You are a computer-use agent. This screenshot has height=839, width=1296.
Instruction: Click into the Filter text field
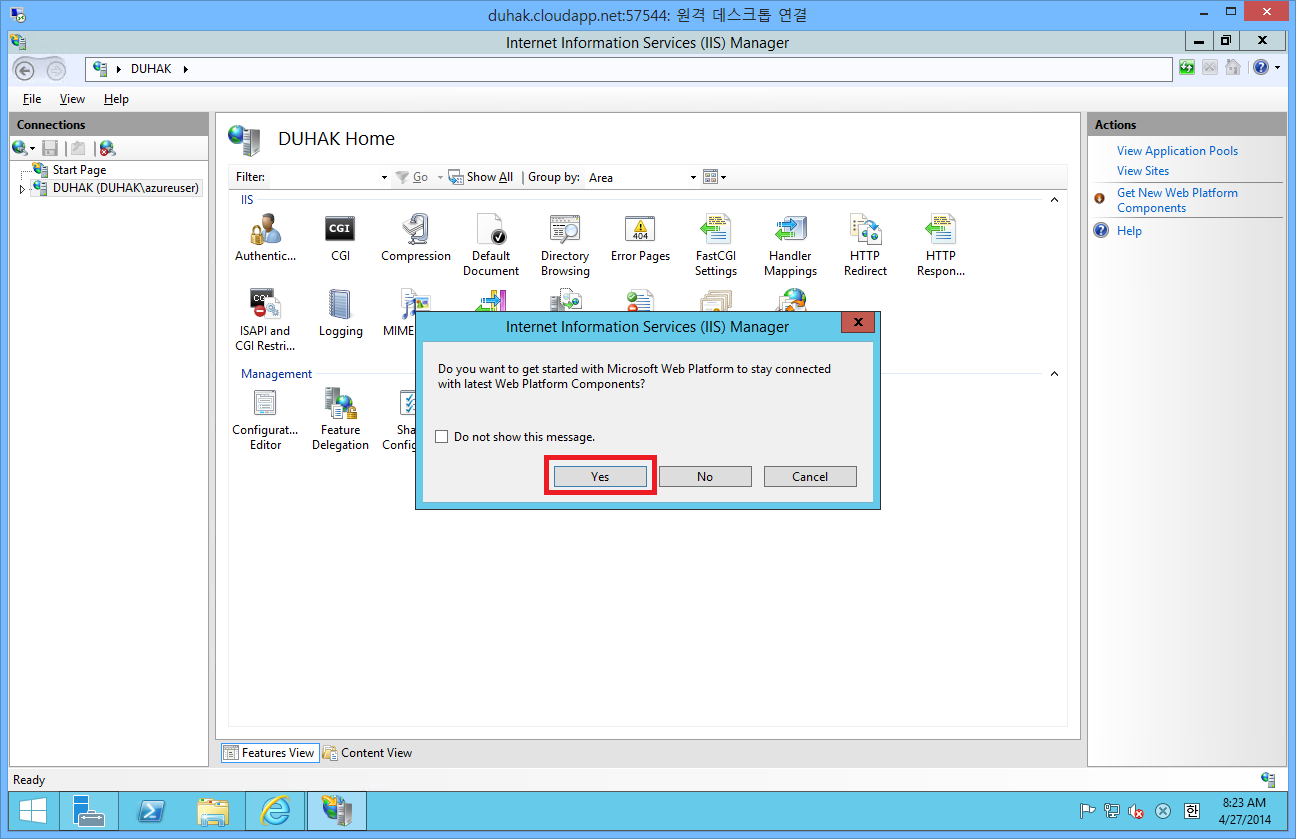324,177
